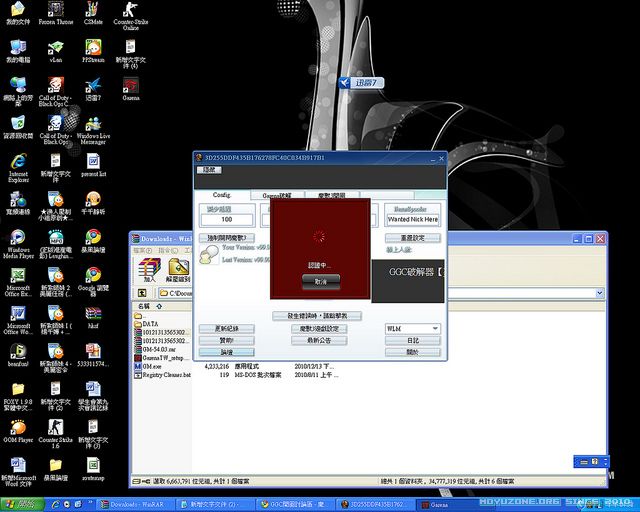This screenshot has height=512, width=640.
Task: Click the WinRAR 解壓縮到 (Extract To) toolbar icon
Action: tap(179, 270)
